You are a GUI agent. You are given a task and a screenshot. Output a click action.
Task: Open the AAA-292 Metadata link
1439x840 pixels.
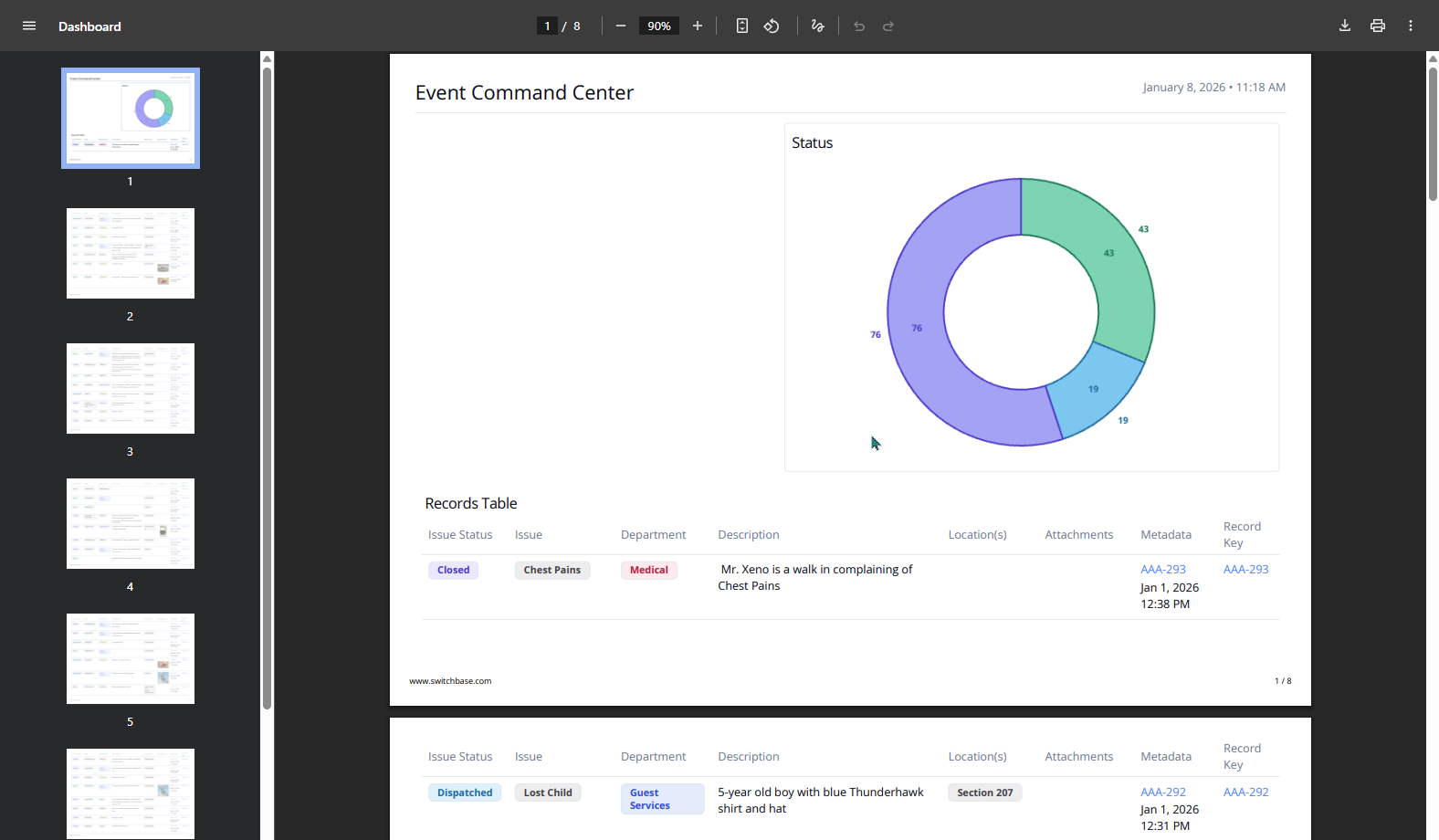coord(1162,792)
